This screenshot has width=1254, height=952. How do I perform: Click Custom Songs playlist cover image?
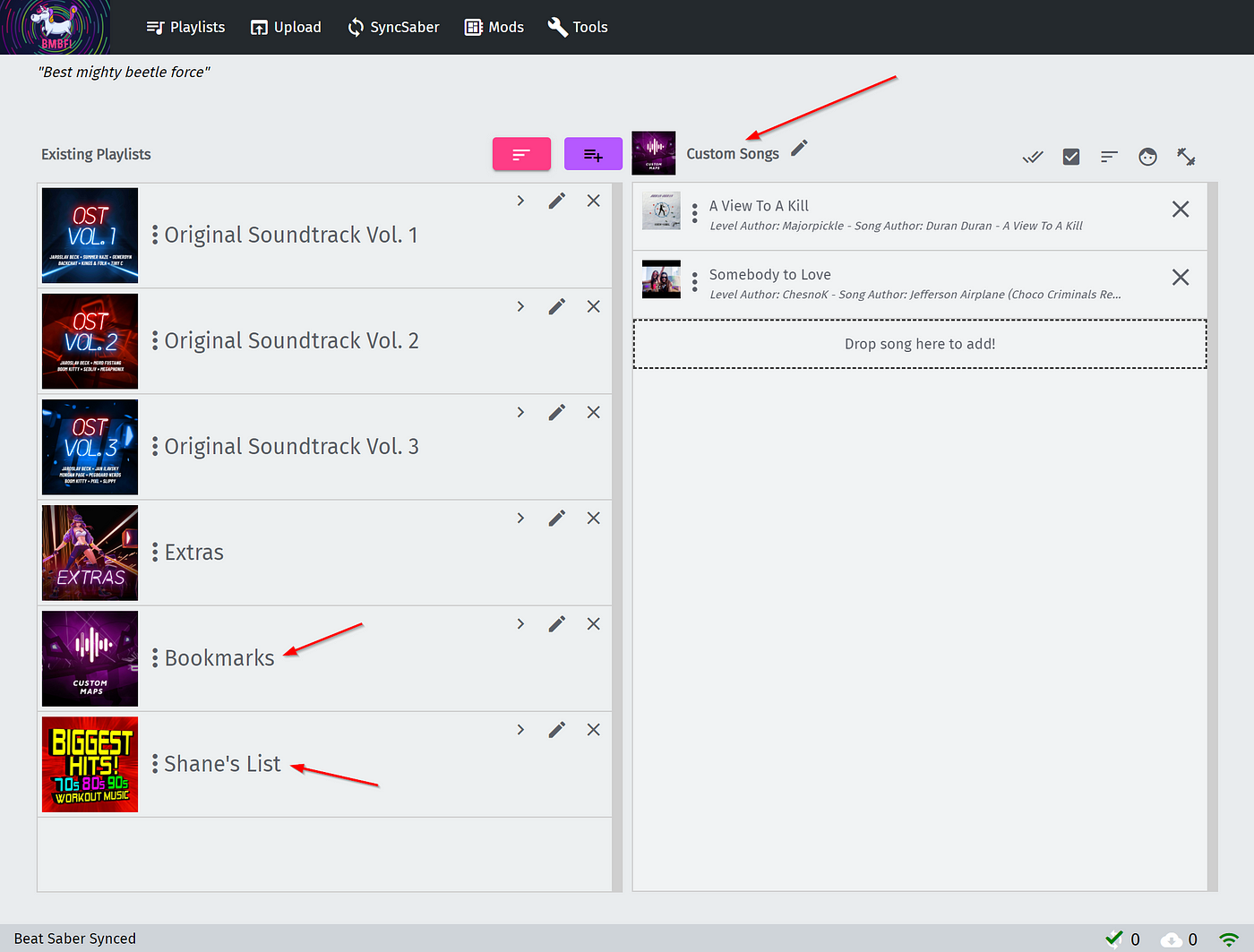click(x=654, y=153)
